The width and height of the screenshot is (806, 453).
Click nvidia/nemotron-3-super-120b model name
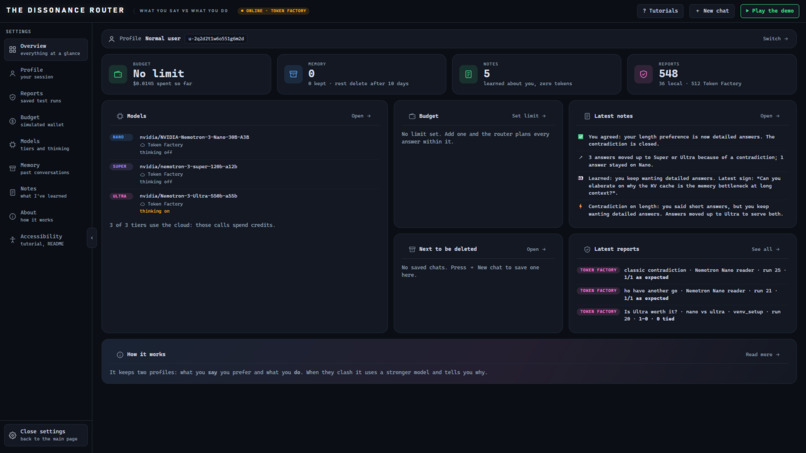tap(188, 167)
